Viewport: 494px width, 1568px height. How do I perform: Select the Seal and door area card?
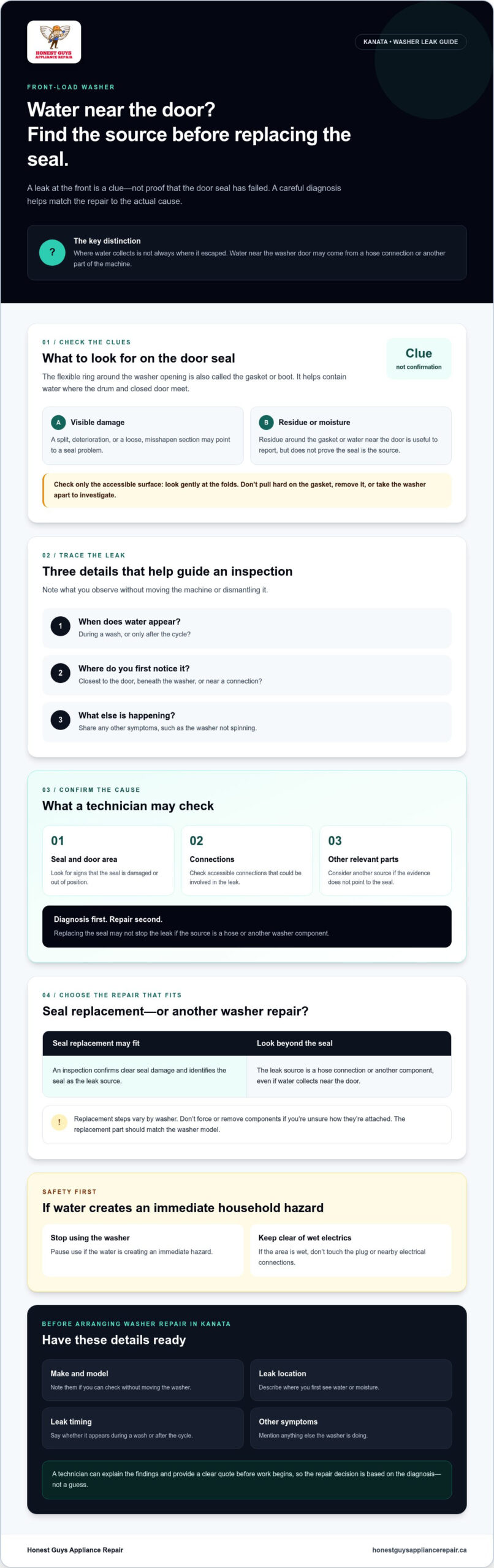pos(108,861)
